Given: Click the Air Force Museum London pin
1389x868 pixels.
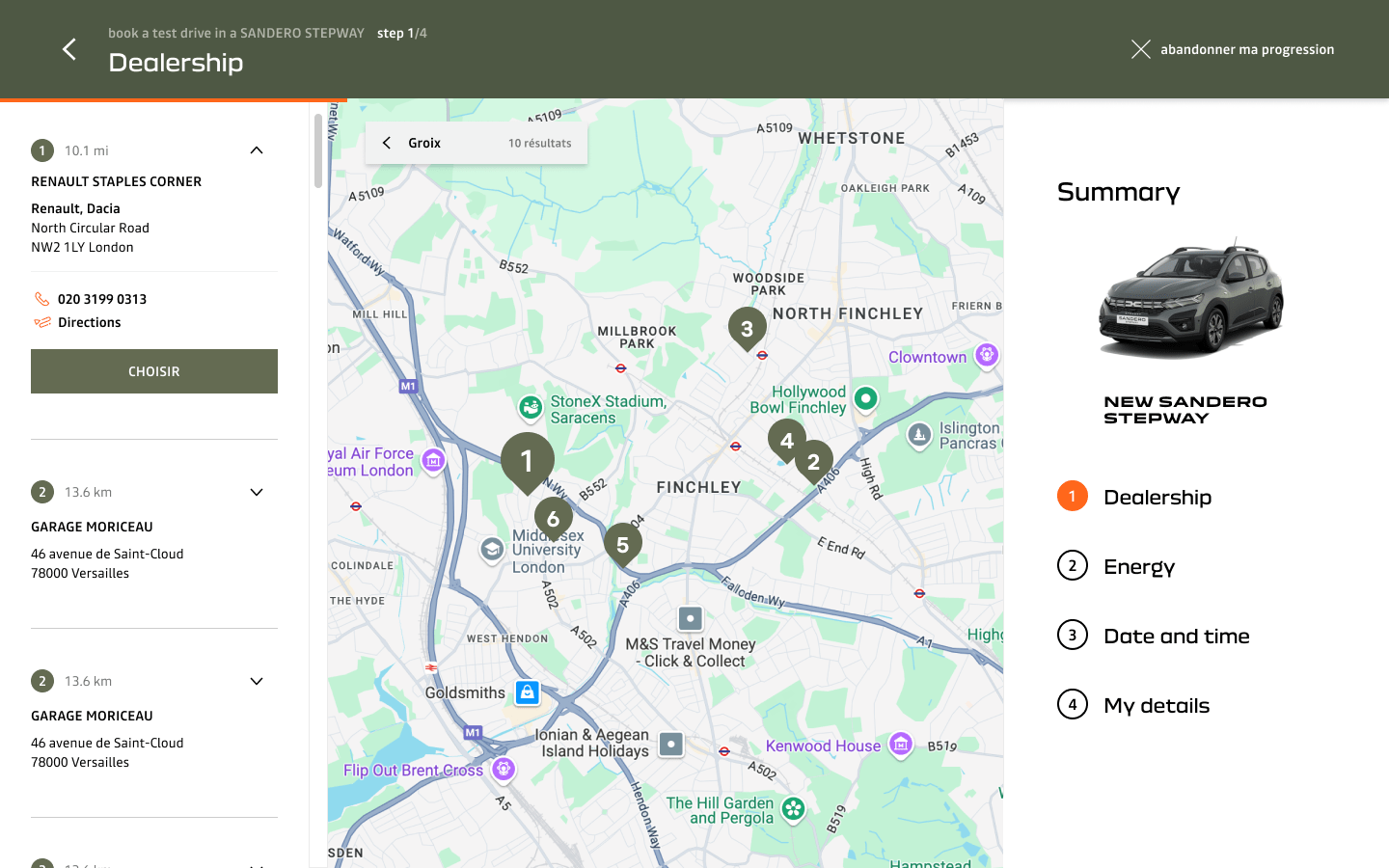Looking at the screenshot, I should coord(433,461).
